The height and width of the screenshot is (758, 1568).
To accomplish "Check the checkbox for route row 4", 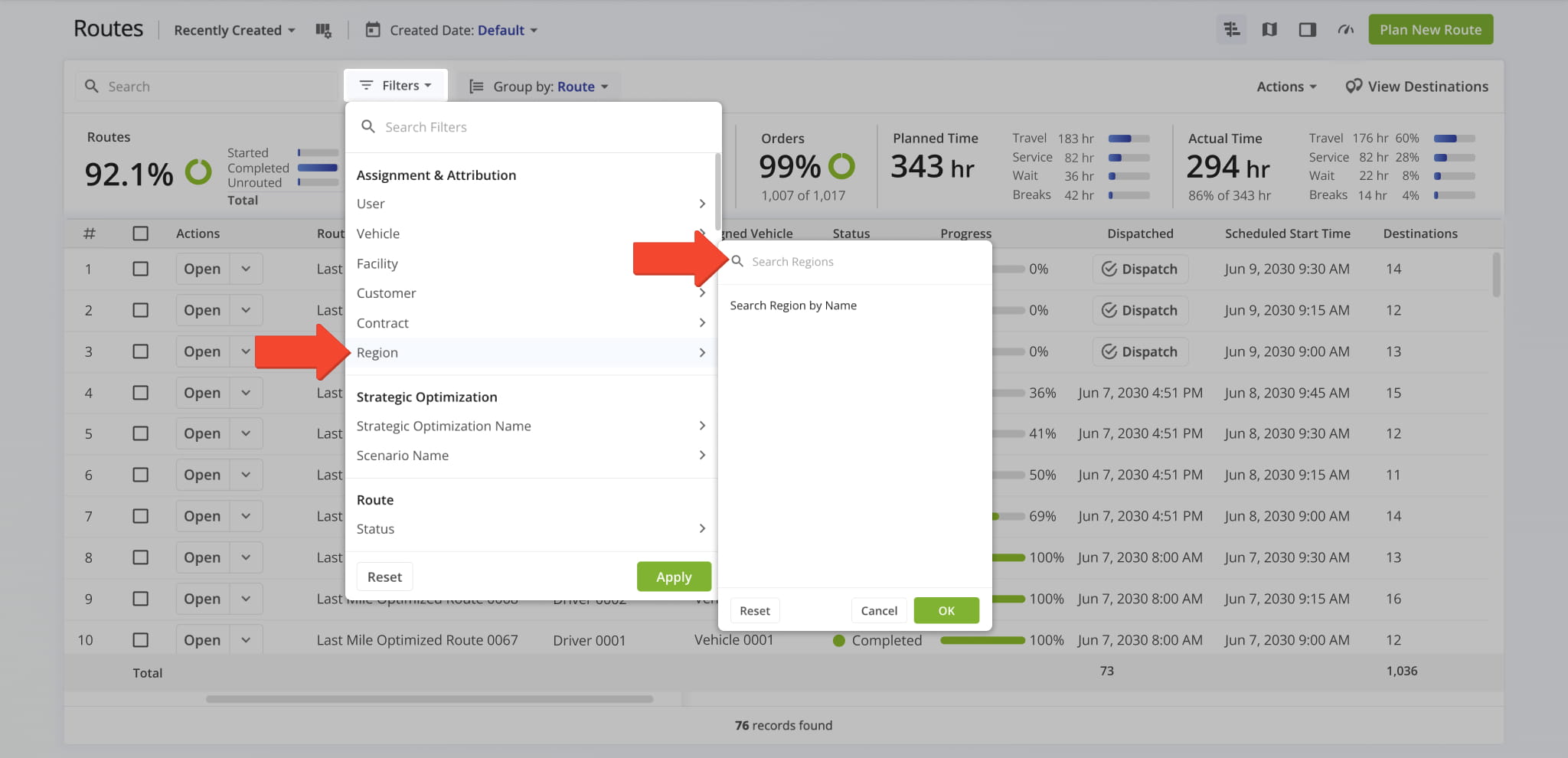I will (x=141, y=393).
